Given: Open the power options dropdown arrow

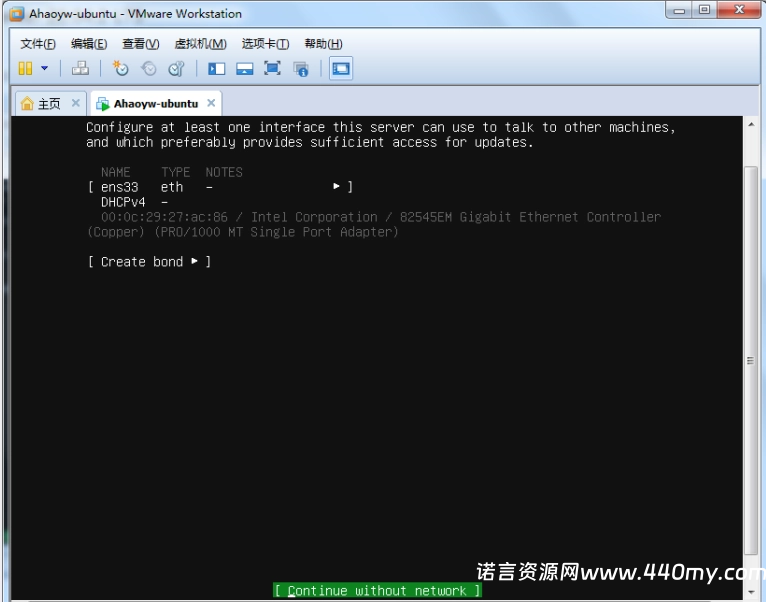Looking at the screenshot, I should [x=44, y=68].
